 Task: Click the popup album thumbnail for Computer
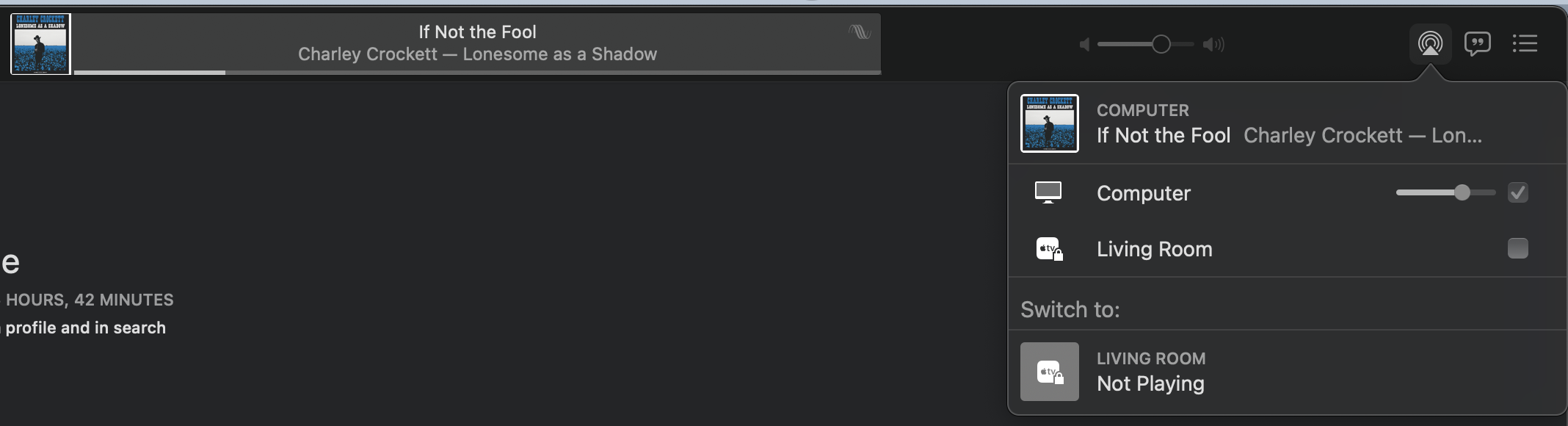click(1049, 123)
